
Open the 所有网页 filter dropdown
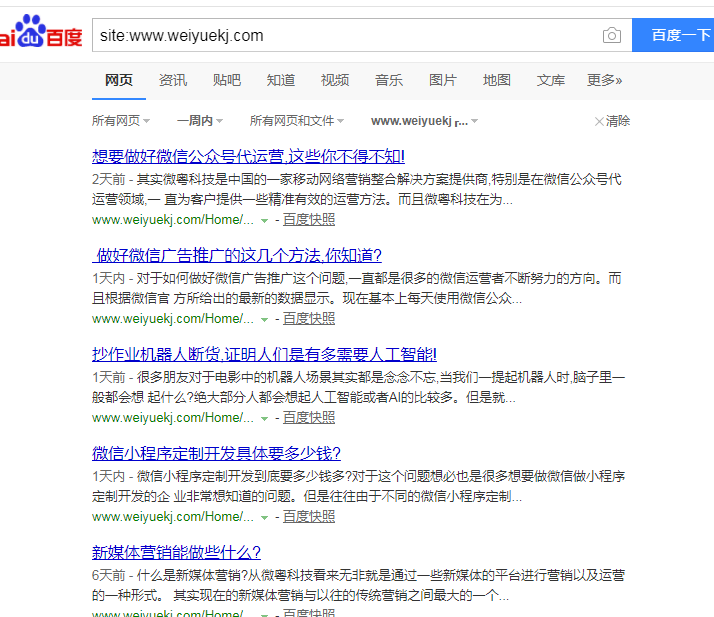tap(121, 121)
